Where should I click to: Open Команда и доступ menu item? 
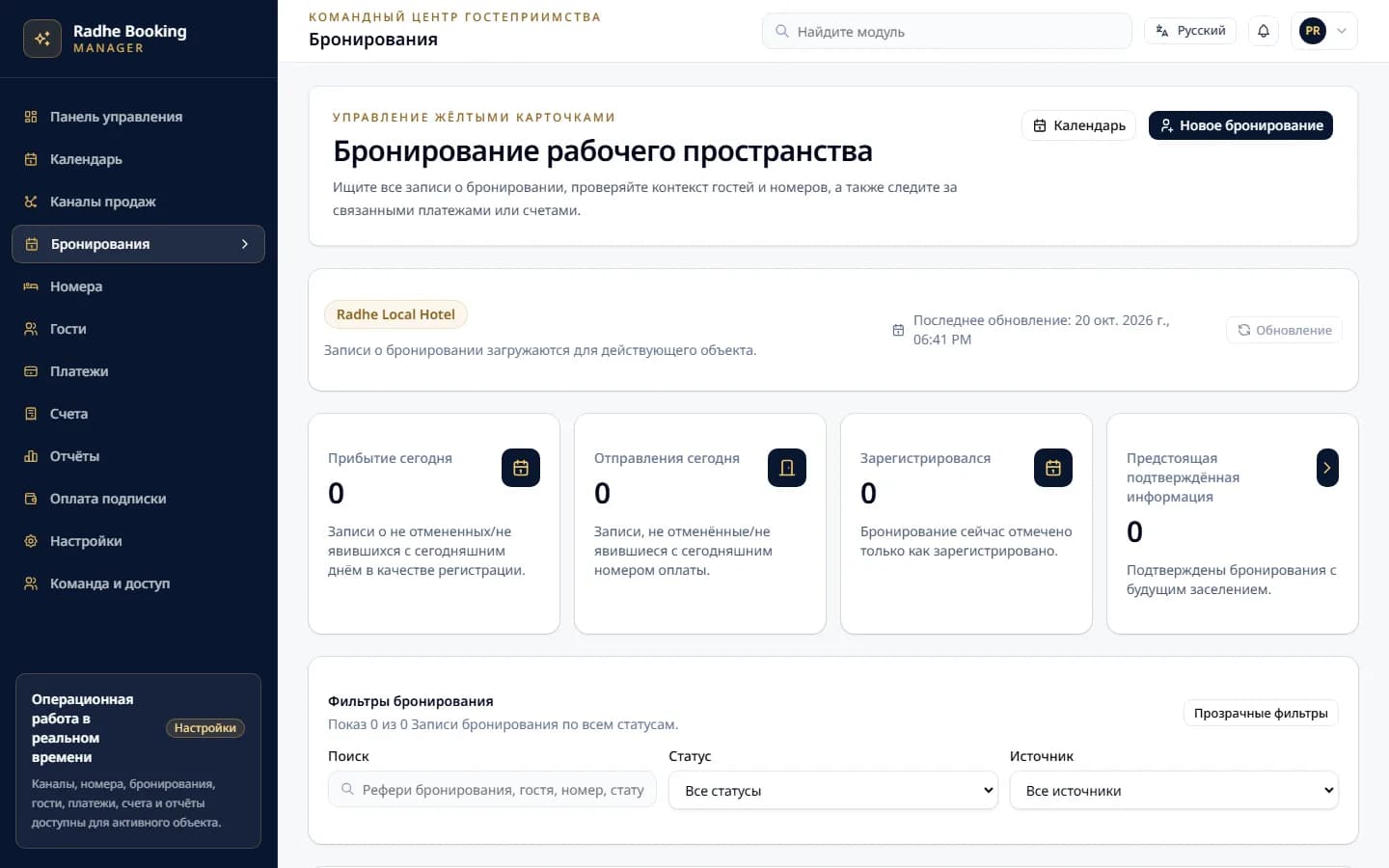tap(138, 583)
